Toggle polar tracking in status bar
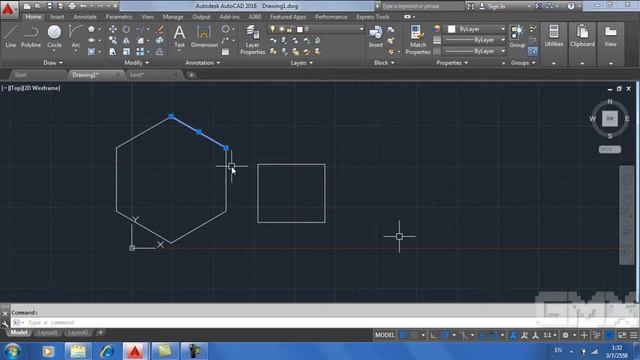 coord(445,335)
